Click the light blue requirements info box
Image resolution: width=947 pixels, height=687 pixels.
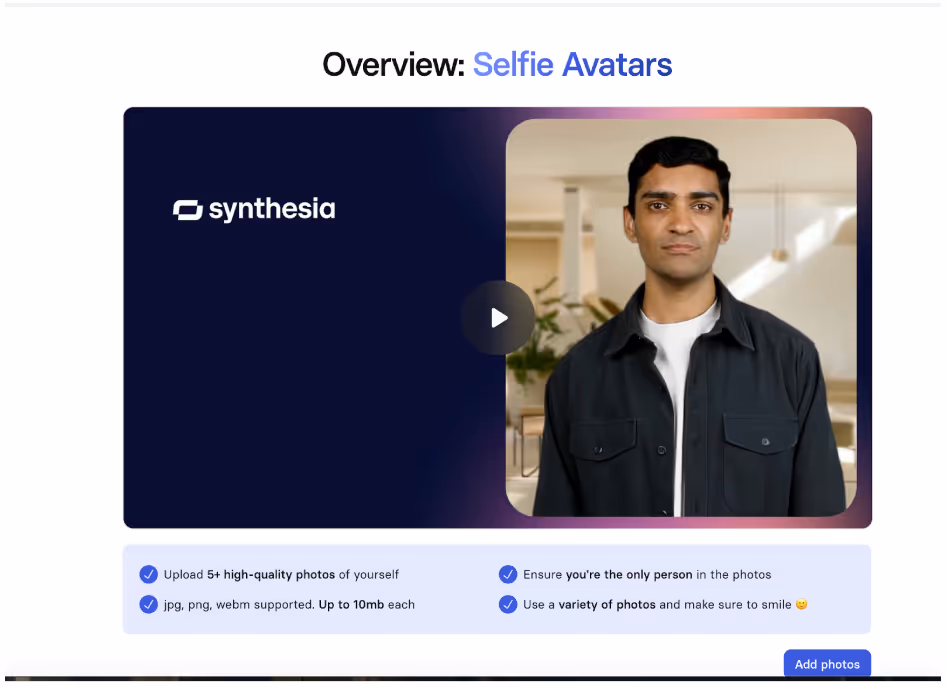497,589
